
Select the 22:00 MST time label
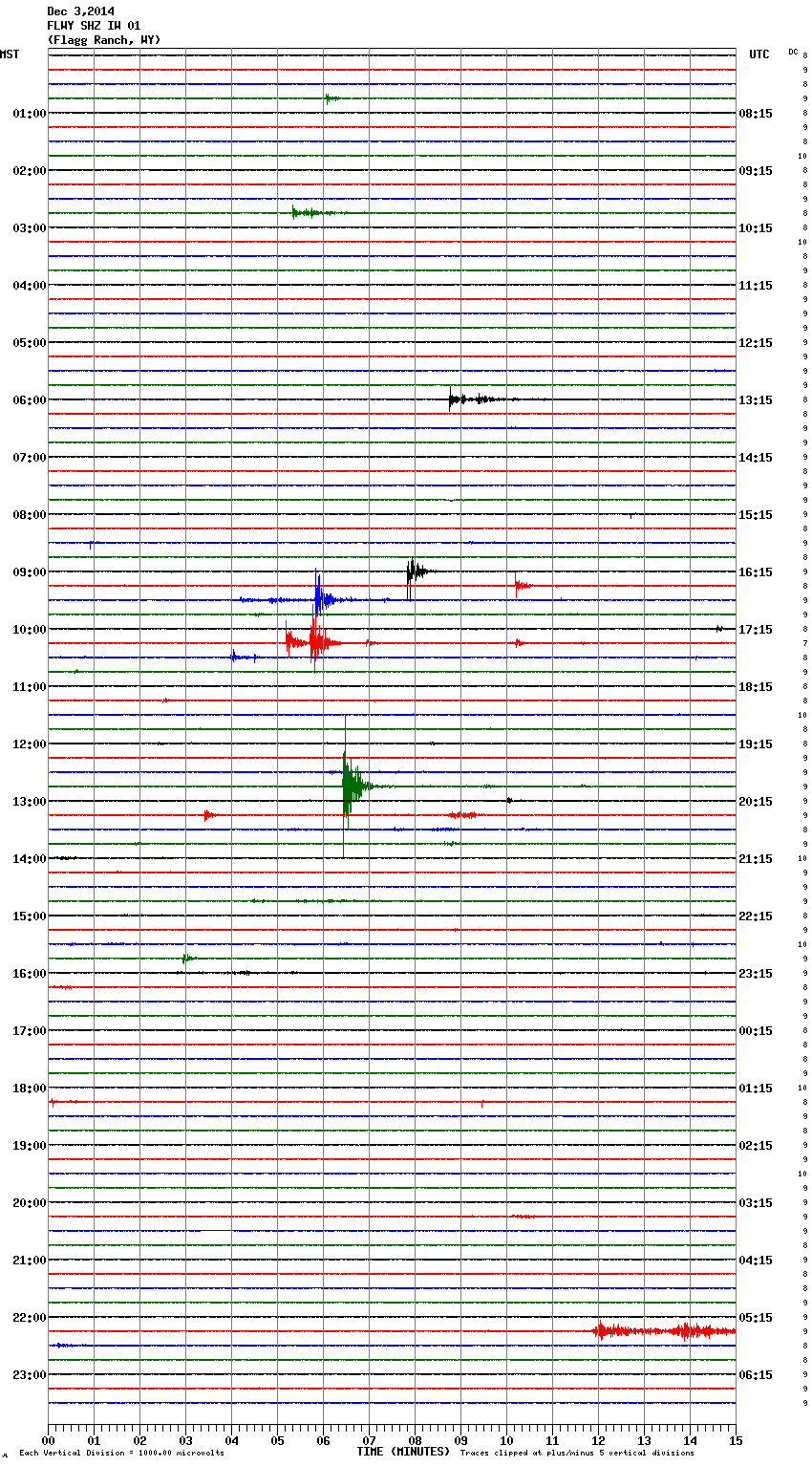click(x=30, y=1318)
